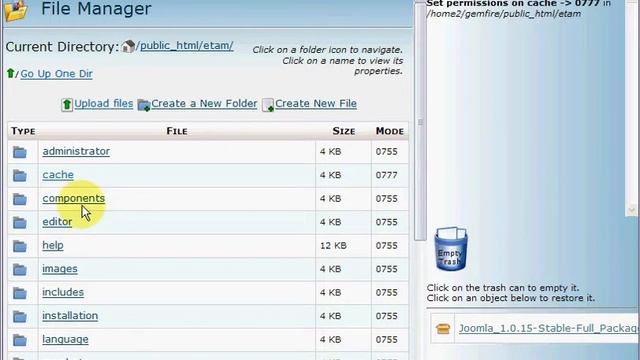Click the home icon in Current Directory
The width and height of the screenshot is (640, 360).
click(128, 46)
